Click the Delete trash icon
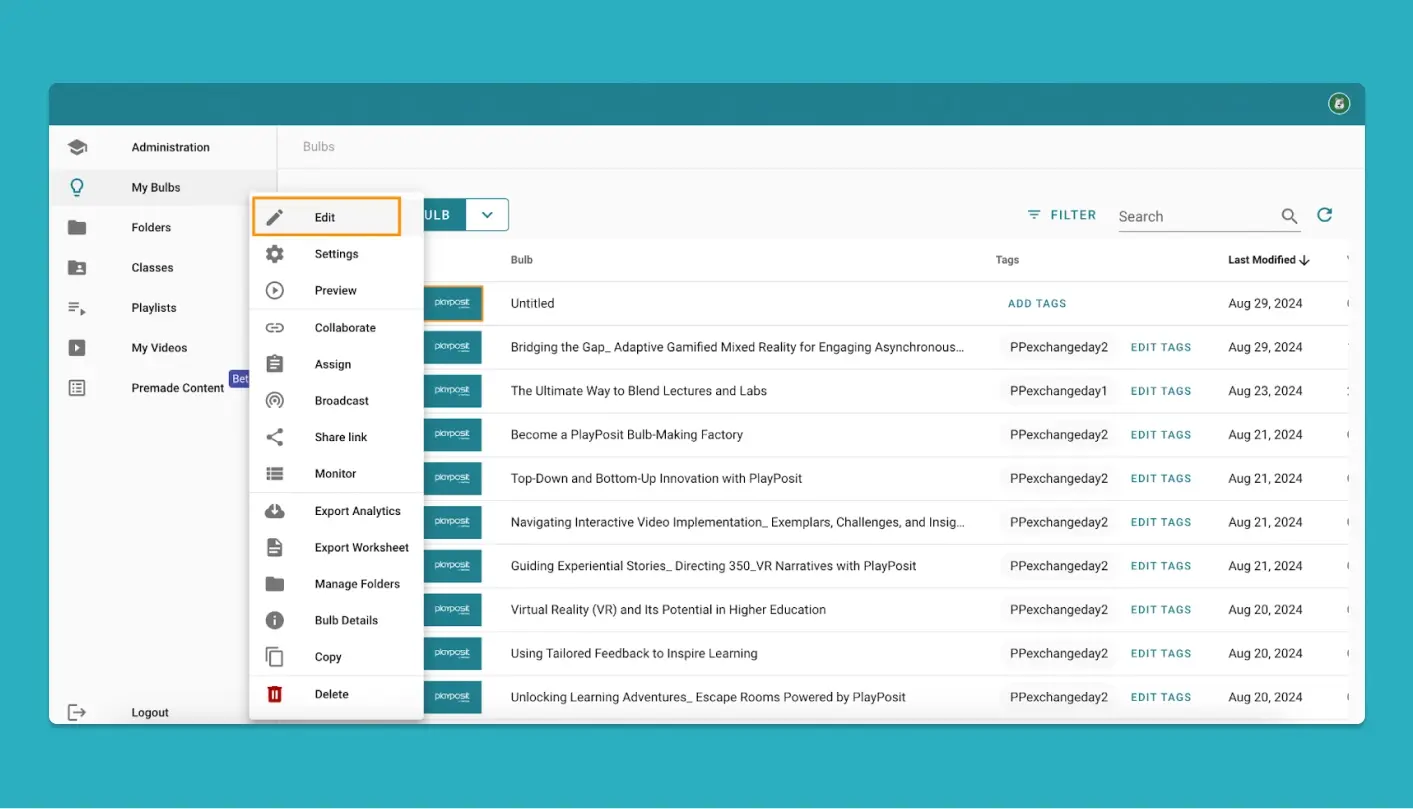The height and width of the screenshot is (809, 1413). click(275, 693)
